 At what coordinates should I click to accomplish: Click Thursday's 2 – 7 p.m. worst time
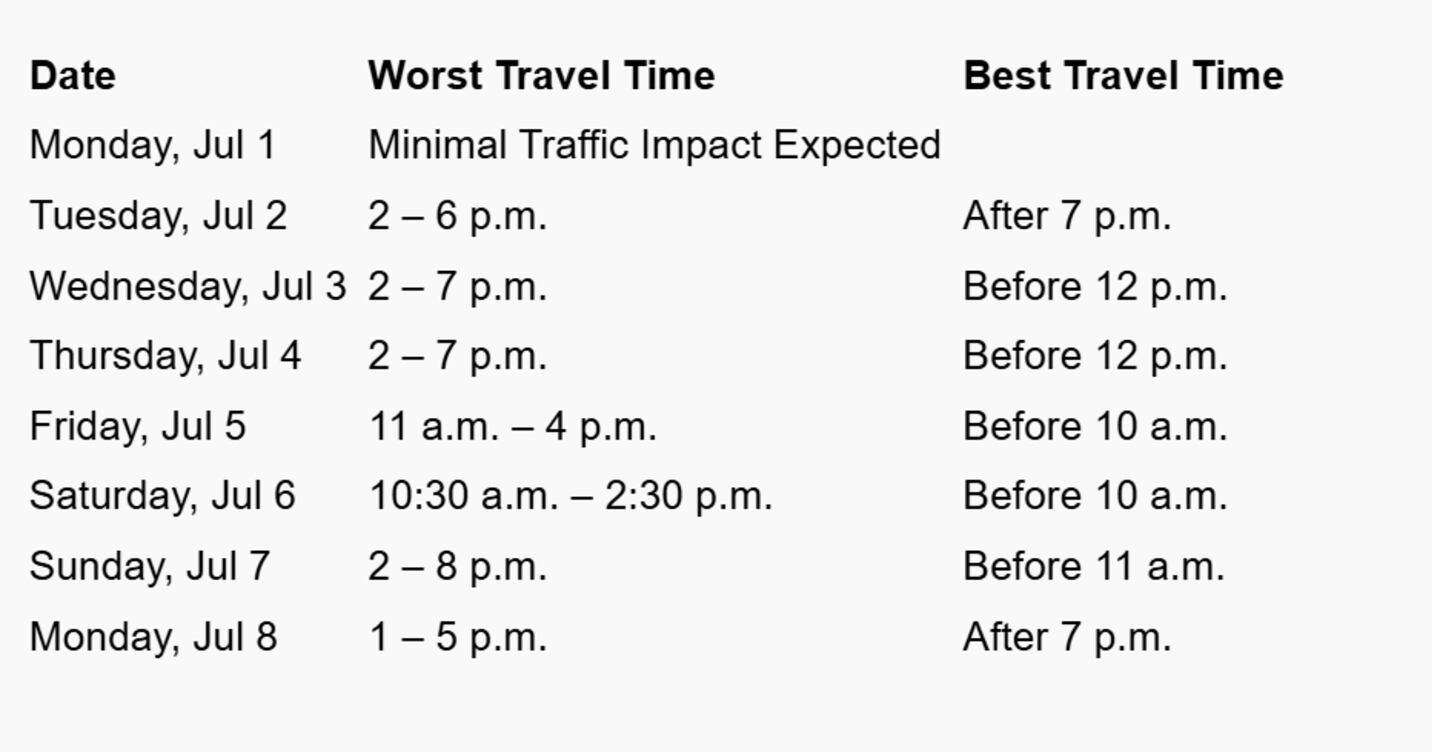(457, 356)
